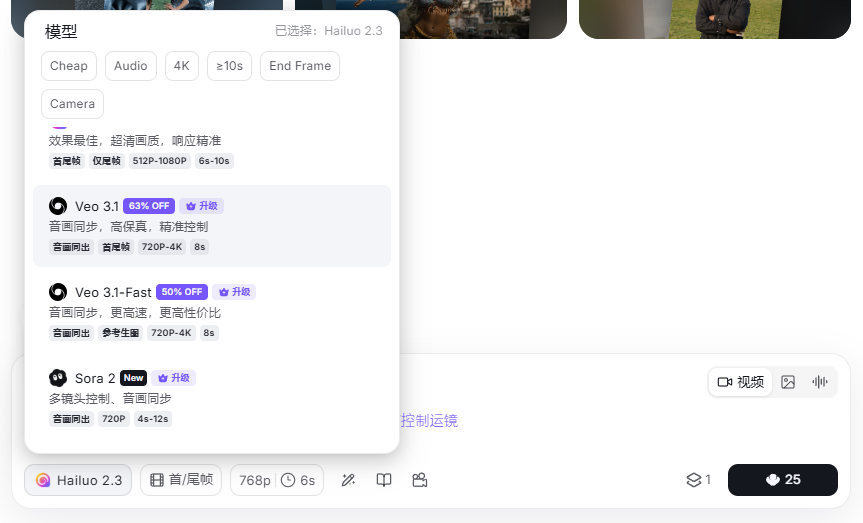Screen dimensions: 863x523
Task: Click the generate button showing 25 credits
Action: coord(783,480)
